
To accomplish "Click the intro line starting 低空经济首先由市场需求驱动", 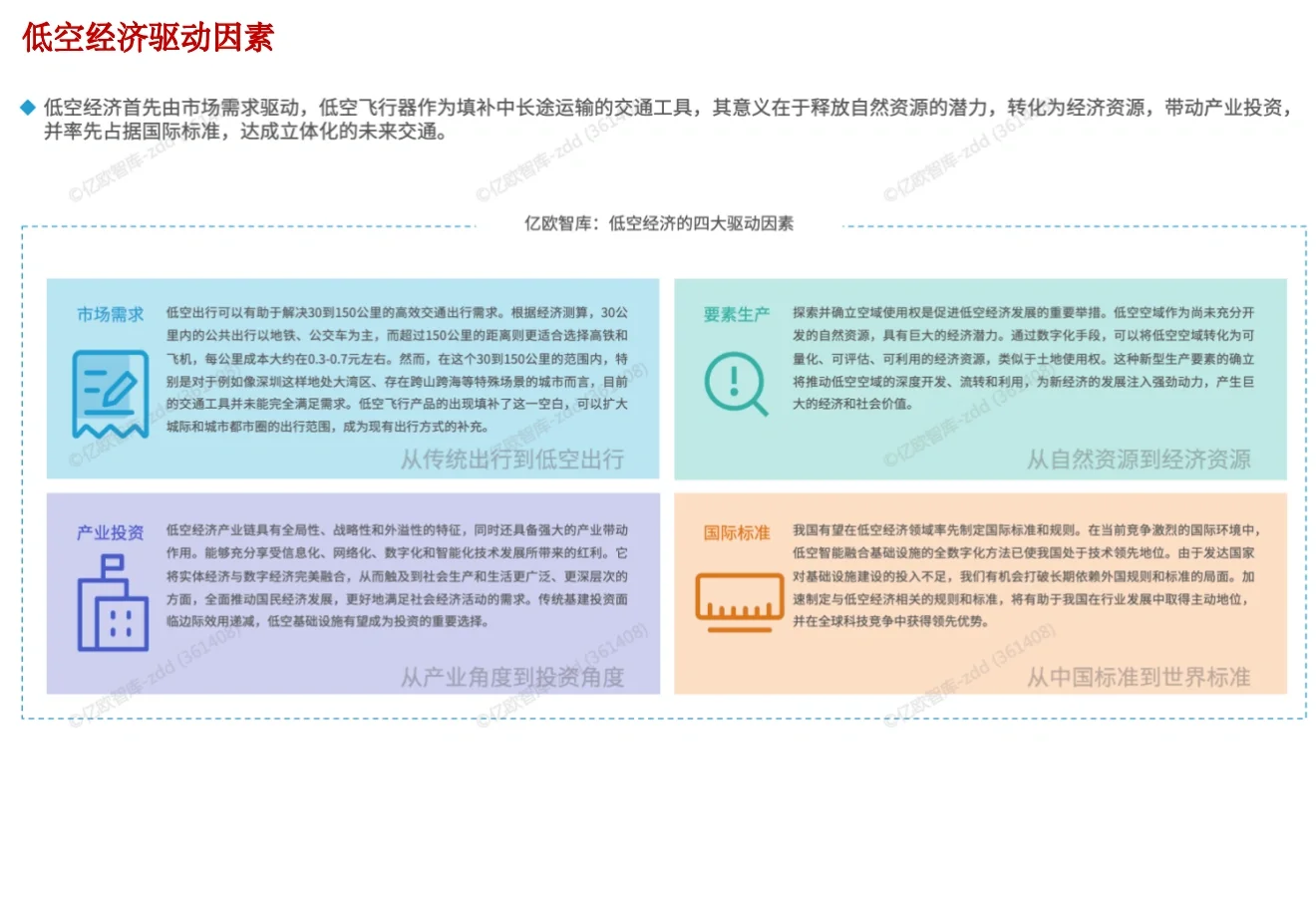I will 668,108.
